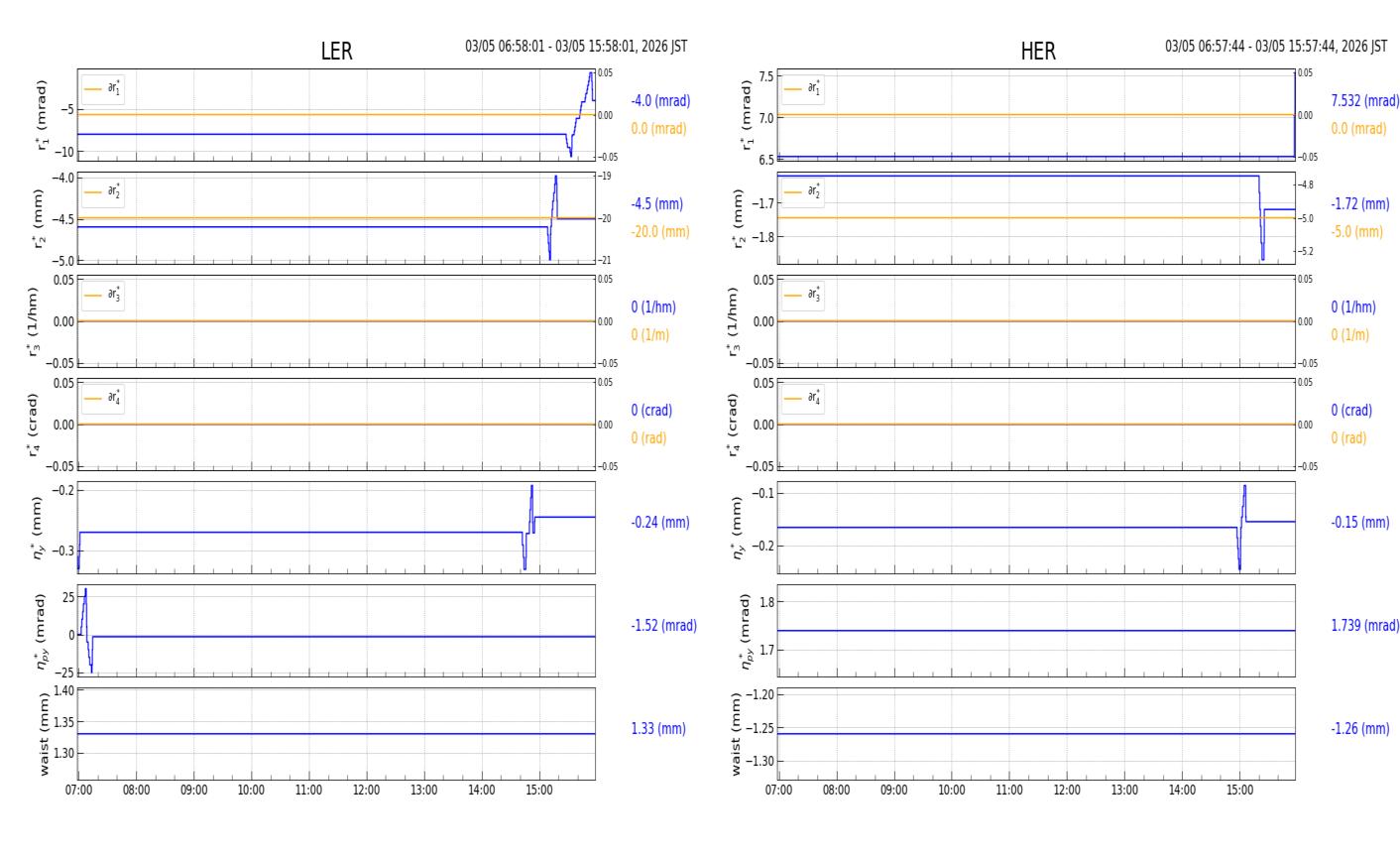1400x857 pixels.
Task: Click the blue 0 (crad) value in HER
Action: click(1351, 411)
